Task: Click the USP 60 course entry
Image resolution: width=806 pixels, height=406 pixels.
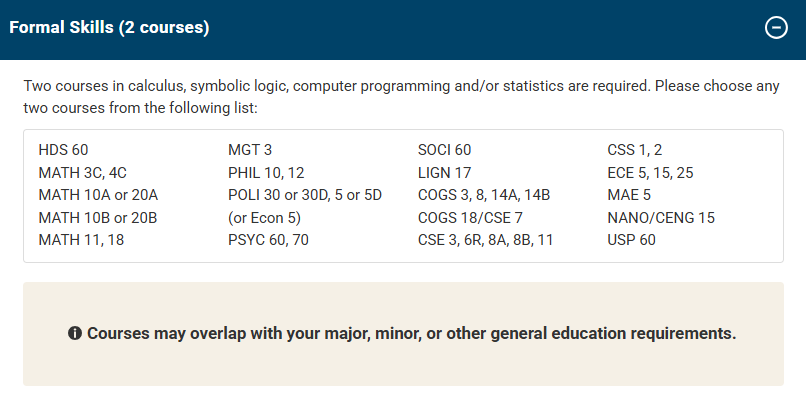Action: pyautogui.click(x=631, y=240)
